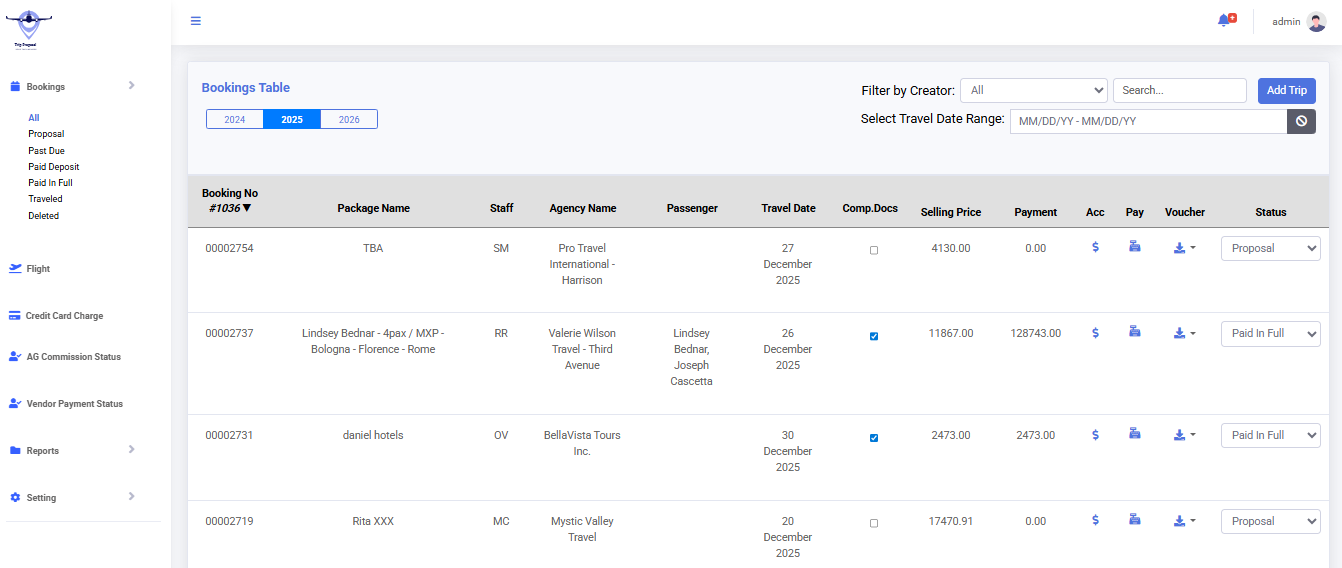This screenshot has width=1342, height=568.
Task: Toggle Comp.Docs checkbox for Rita XXX booking
Action: [x=874, y=523]
